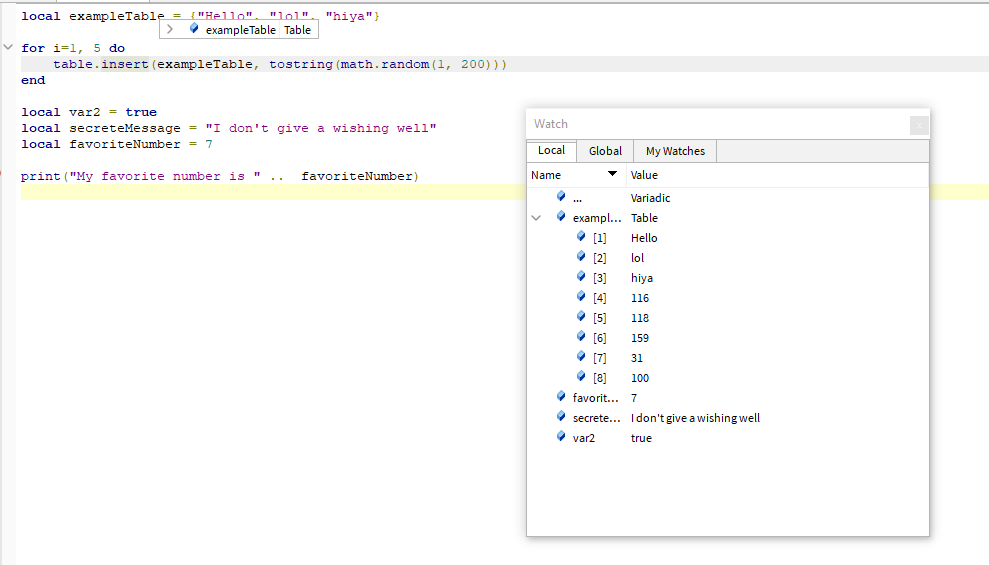Click the cube icon in exampleTable hover tooltip

194,29
